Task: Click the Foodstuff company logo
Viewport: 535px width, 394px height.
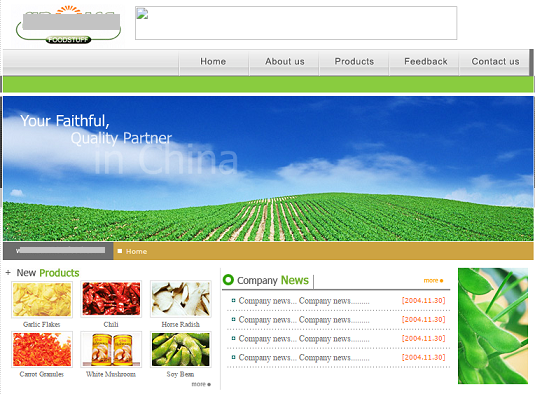Action: (x=68, y=25)
